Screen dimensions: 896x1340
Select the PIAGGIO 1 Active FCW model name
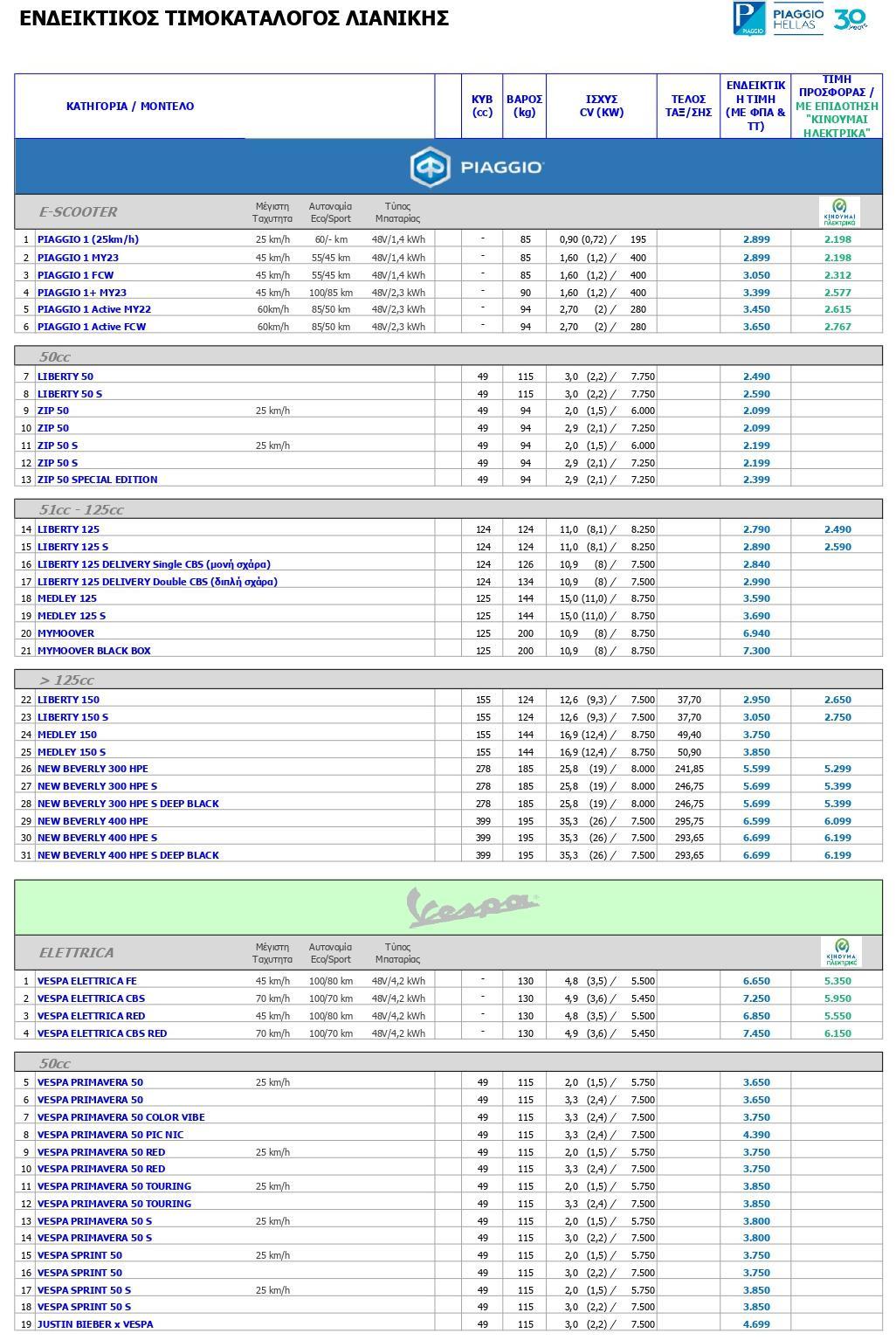pyautogui.click(x=92, y=327)
